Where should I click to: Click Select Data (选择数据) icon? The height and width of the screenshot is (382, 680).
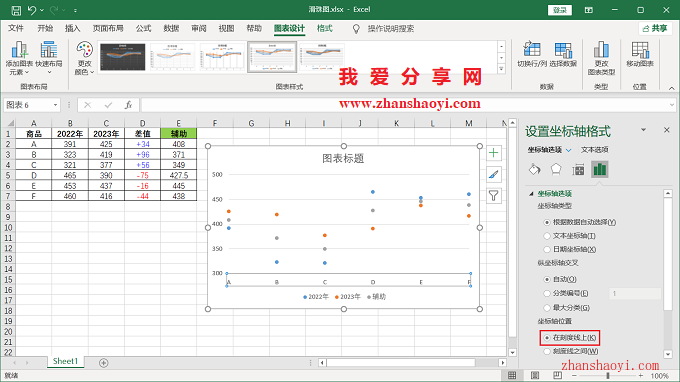tap(563, 55)
